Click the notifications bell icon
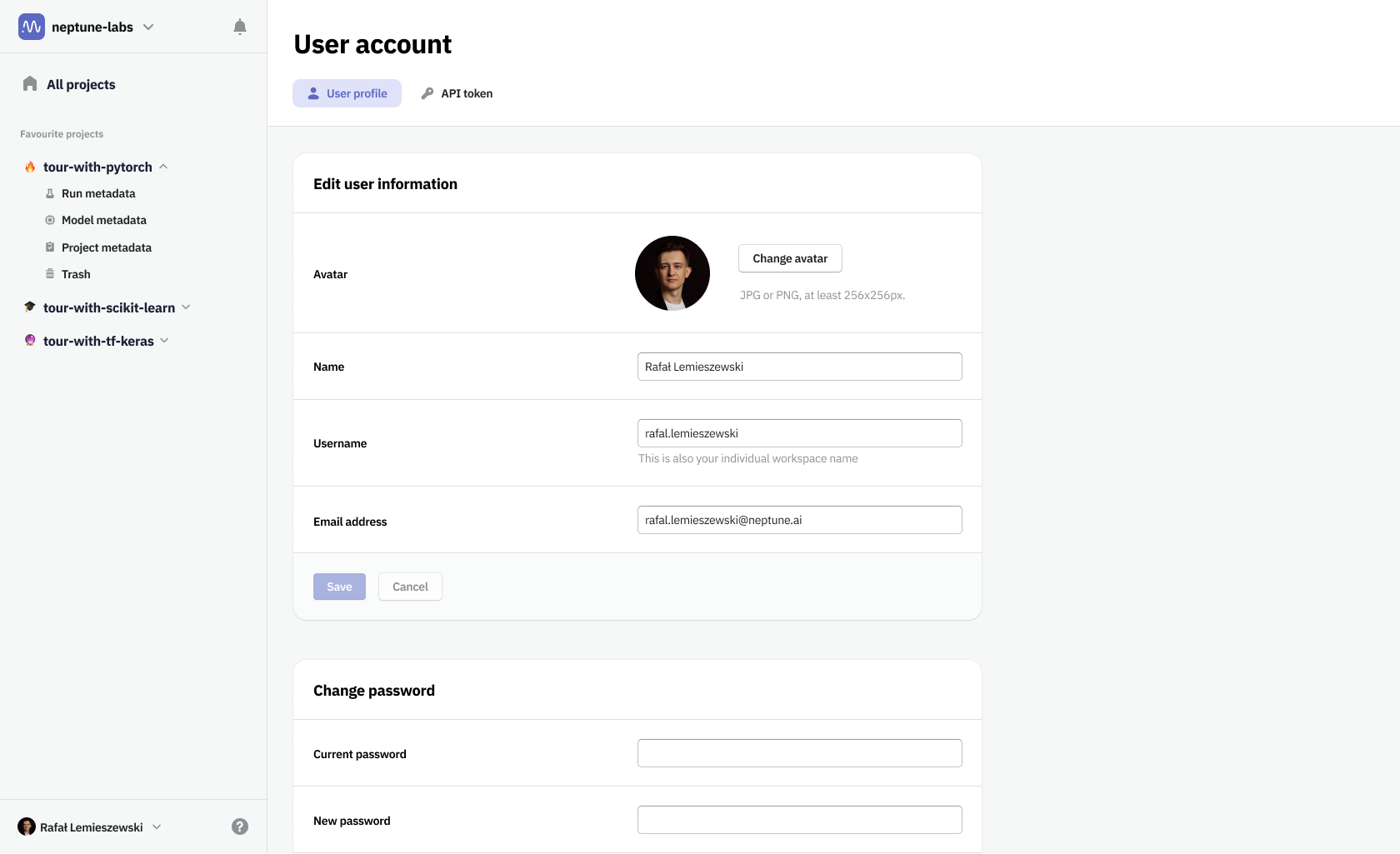The height and width of the screenshot is (854, 1400). coord(240,27)
